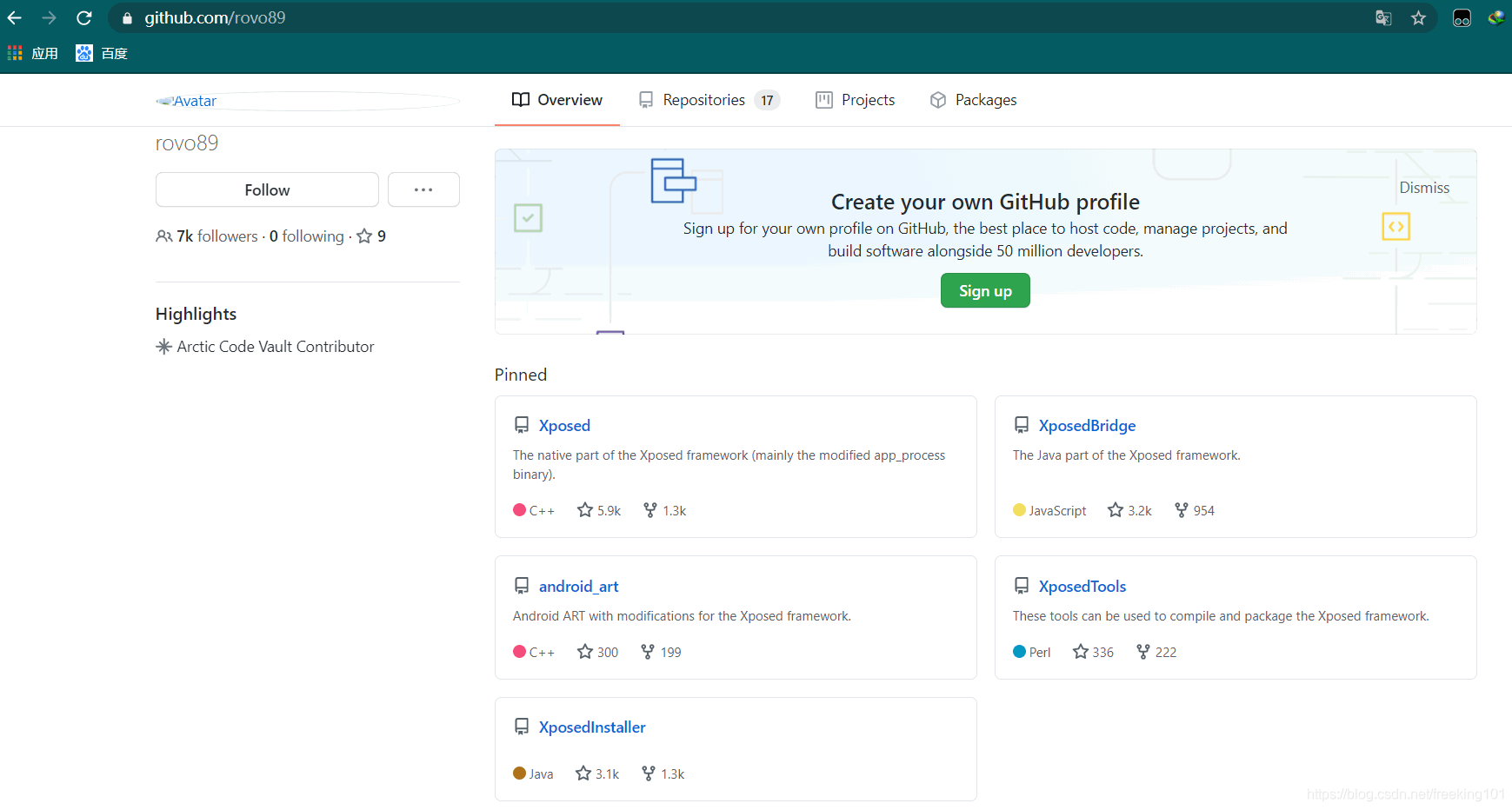Open XposedTools forks 222
The image size is (1512, 810).
click(1156, 652)
